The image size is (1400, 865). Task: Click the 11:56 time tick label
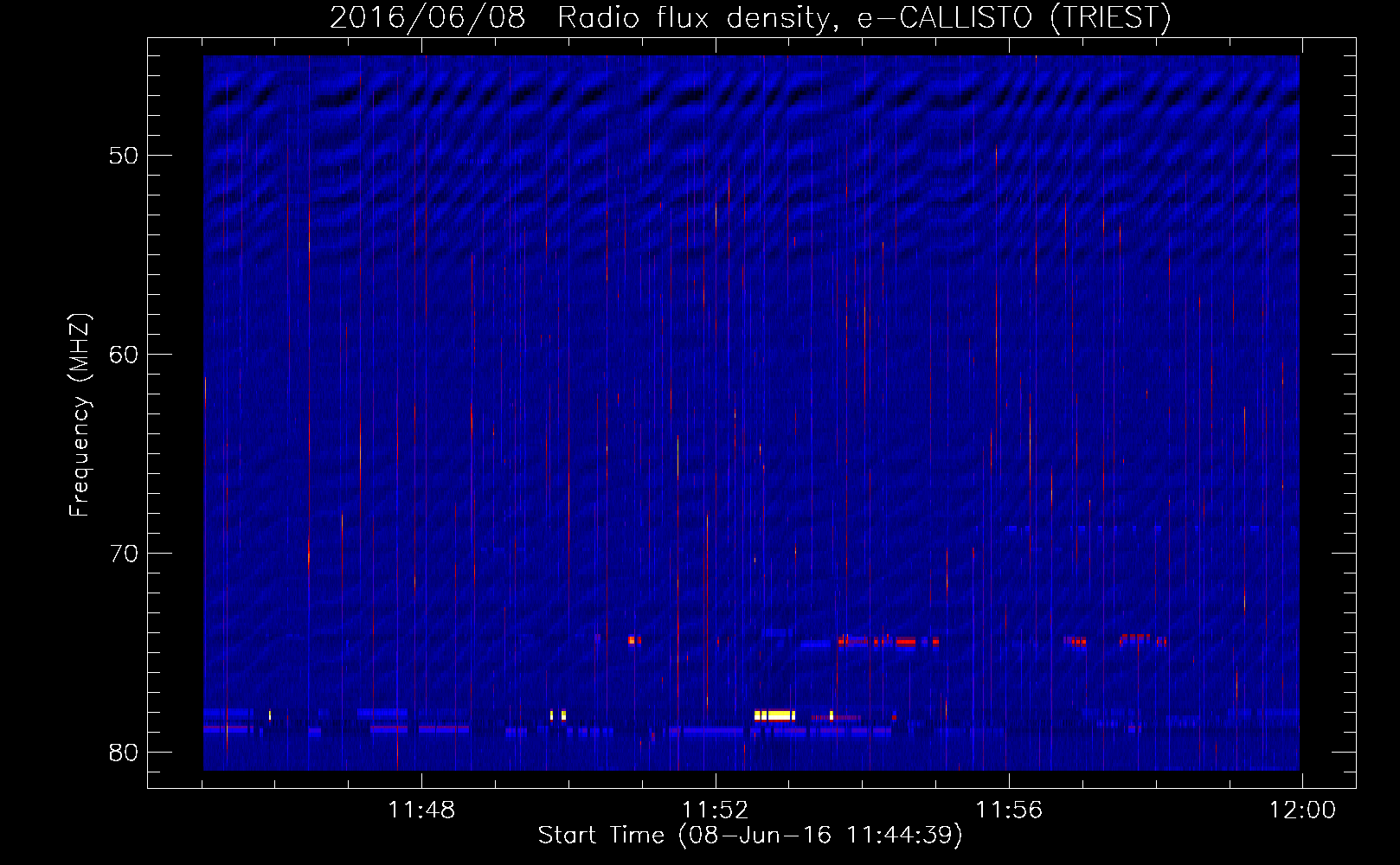click(1009, 811)
